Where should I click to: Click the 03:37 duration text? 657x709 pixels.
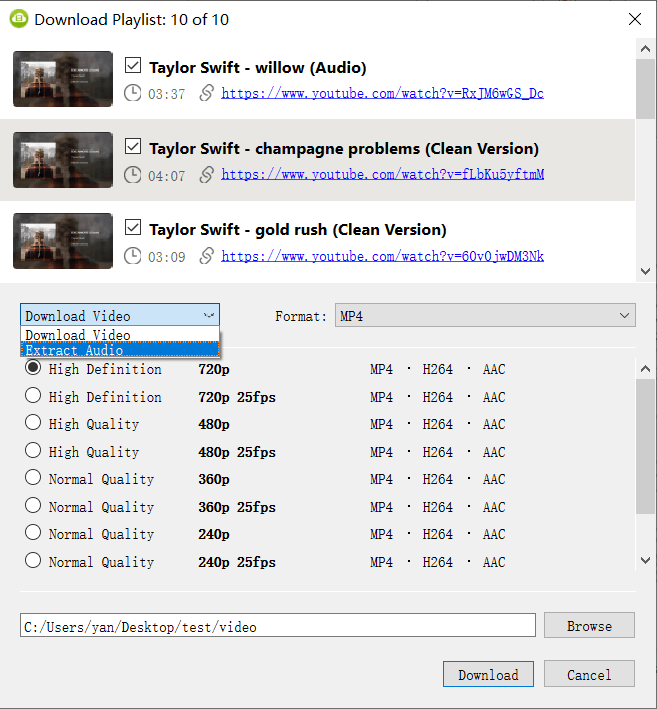(x=167, y=94)
